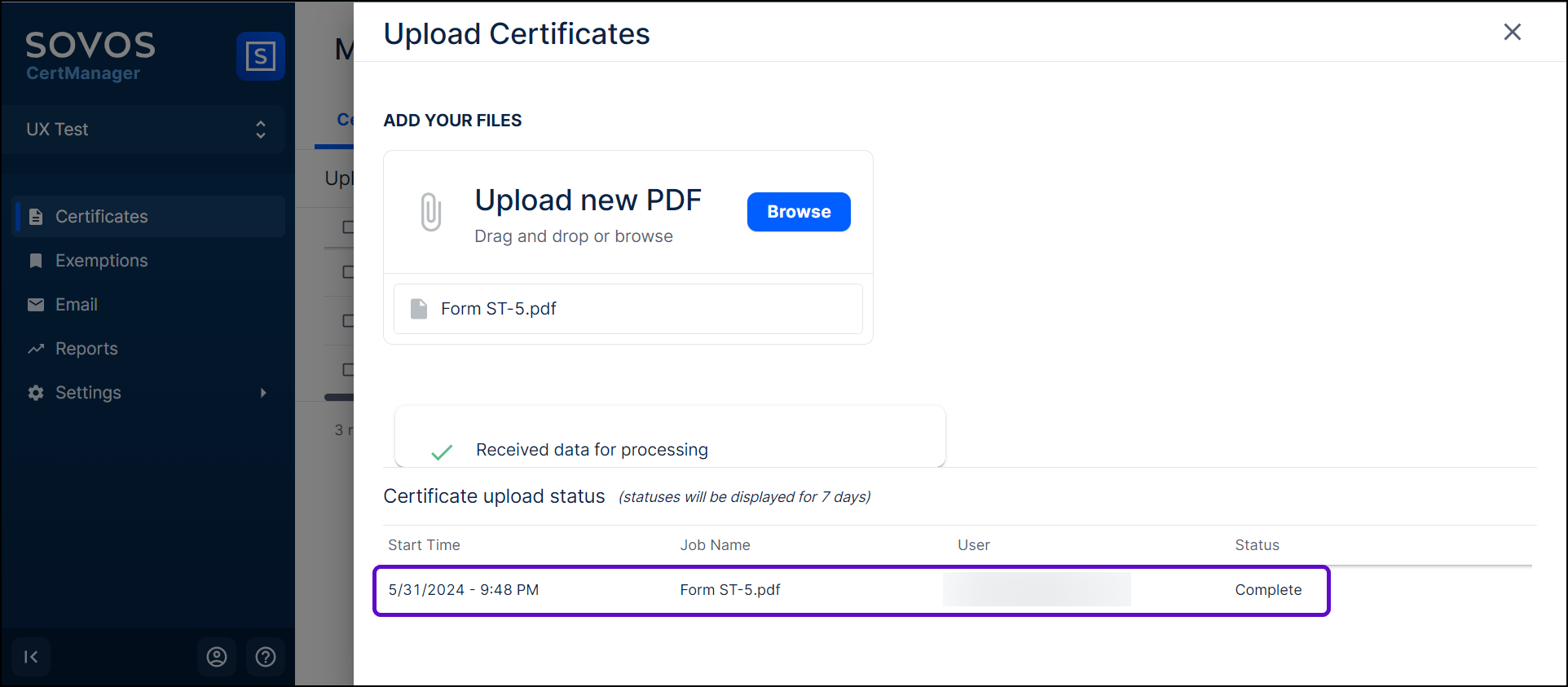The image size is (1568, 687).
Task: Collapse the sidebar with the arrow icon
Action: pyautogui.click(x=31, y=657)
